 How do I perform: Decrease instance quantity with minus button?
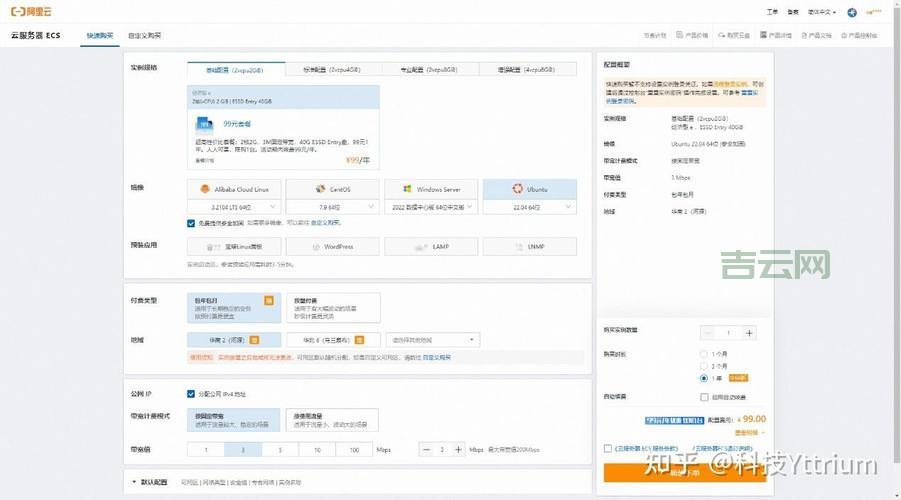tap(708, 333)
